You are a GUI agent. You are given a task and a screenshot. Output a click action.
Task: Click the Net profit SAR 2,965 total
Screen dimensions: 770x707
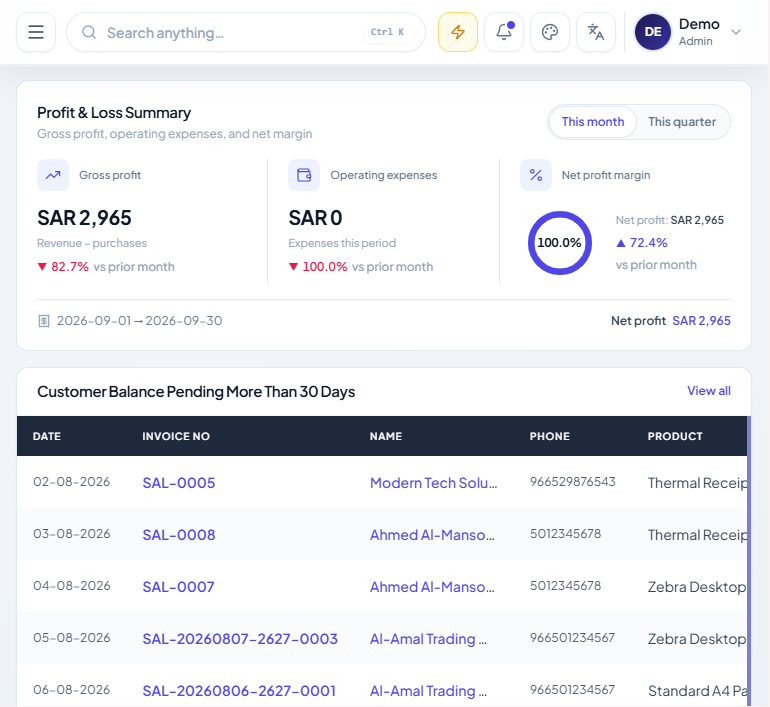pyautogui.click(x=671, y=321)
